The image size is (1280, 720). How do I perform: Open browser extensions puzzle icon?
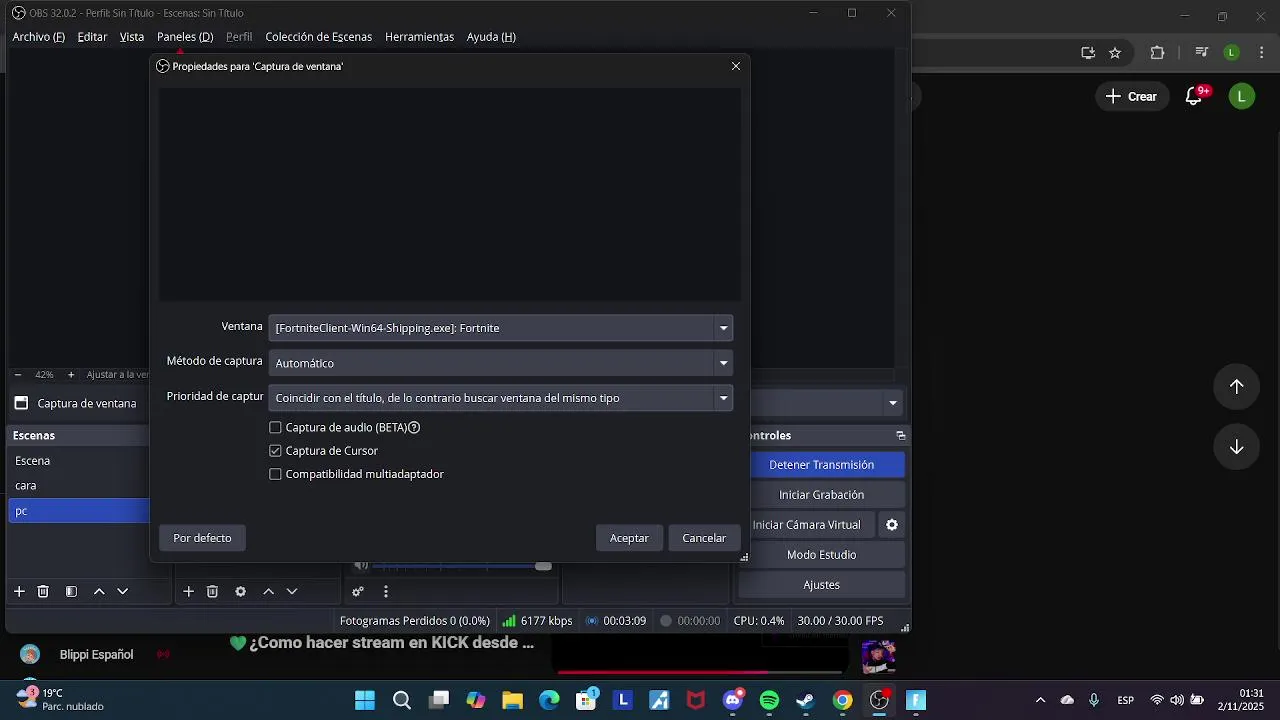(1158, 53)
